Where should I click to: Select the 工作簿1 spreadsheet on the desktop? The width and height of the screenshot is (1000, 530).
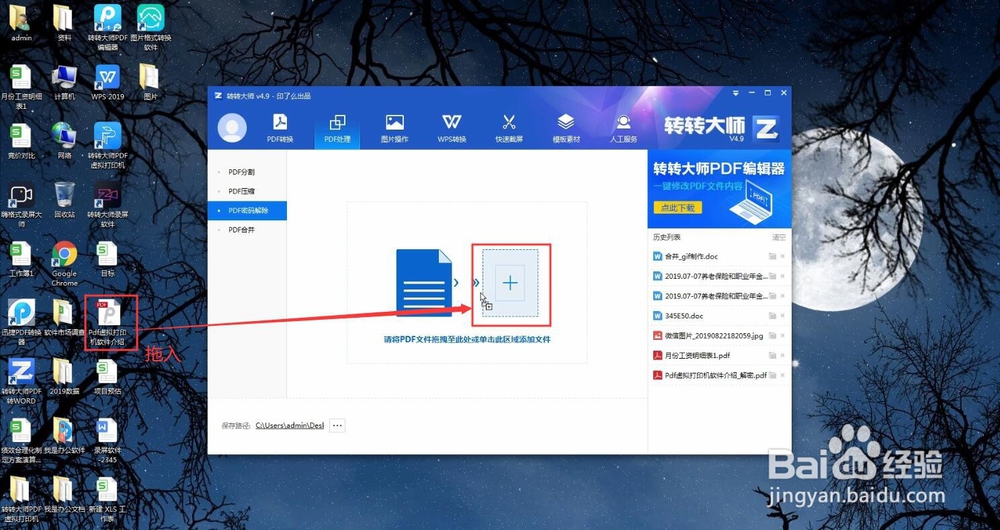21,258
